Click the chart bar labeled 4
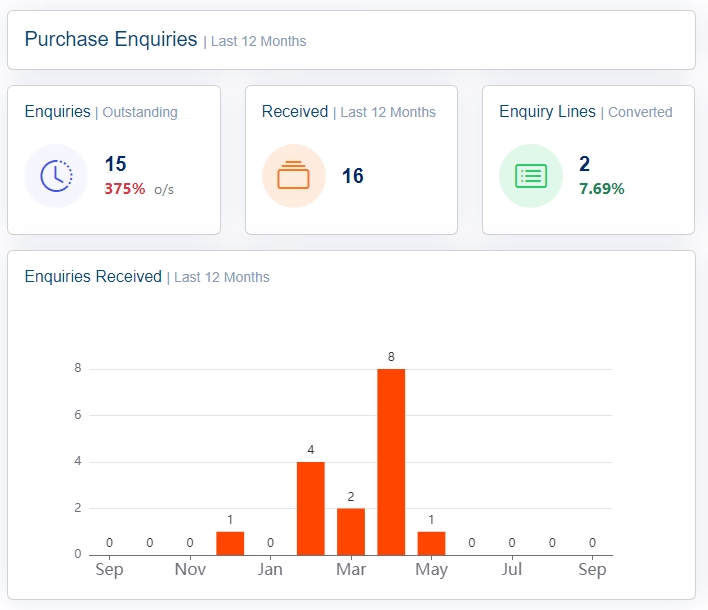Viewport: 708px width, 610px height. 311,508
